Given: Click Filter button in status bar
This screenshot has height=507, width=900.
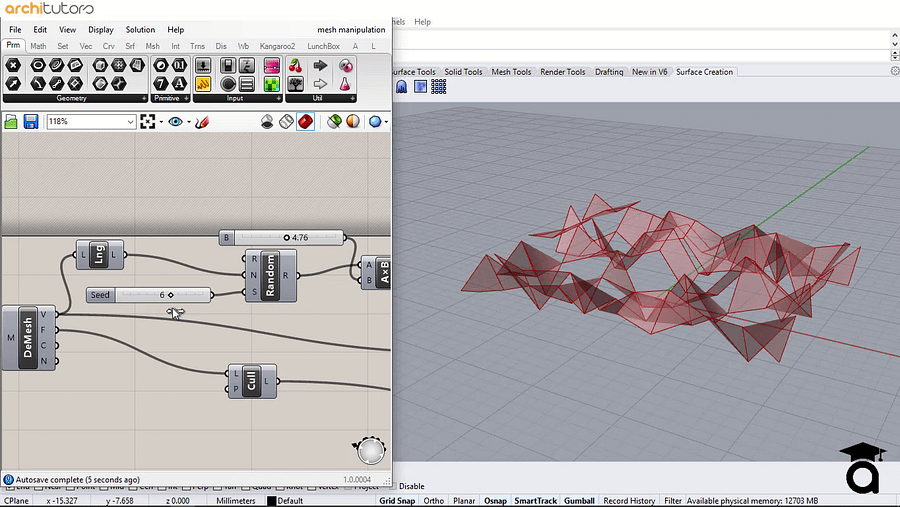Looking at the screenshot, I should point(672,501).
